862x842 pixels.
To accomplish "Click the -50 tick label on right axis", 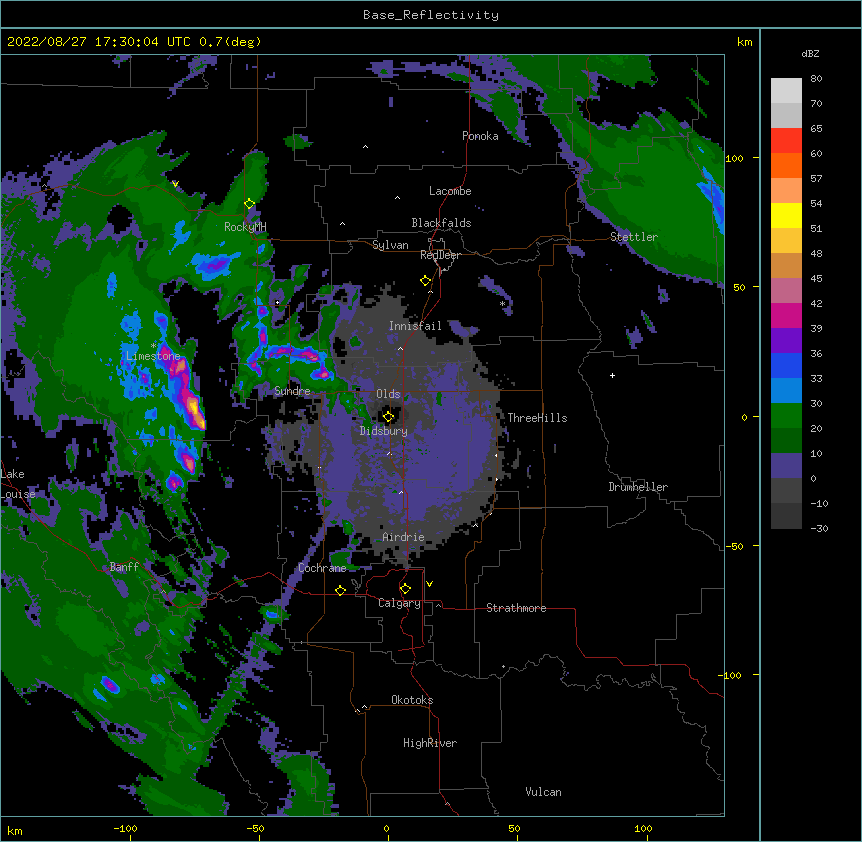I will 734,546.
